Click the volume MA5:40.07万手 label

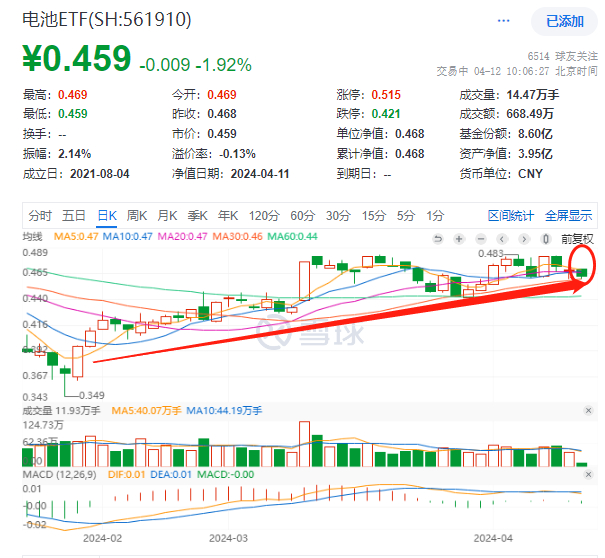146,410
